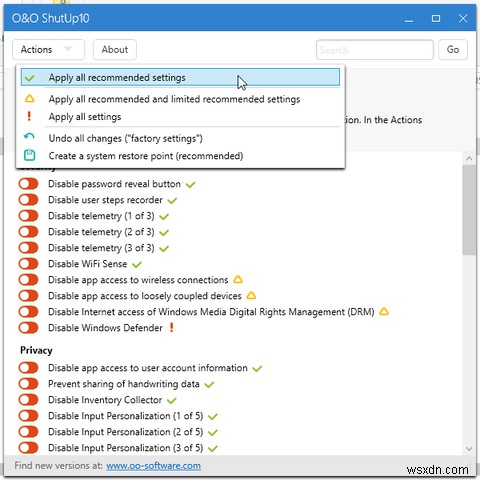Toggle Disable password reveal button switch
The width and height of the screenshot is (480, 480).
[x=28, y=184]
